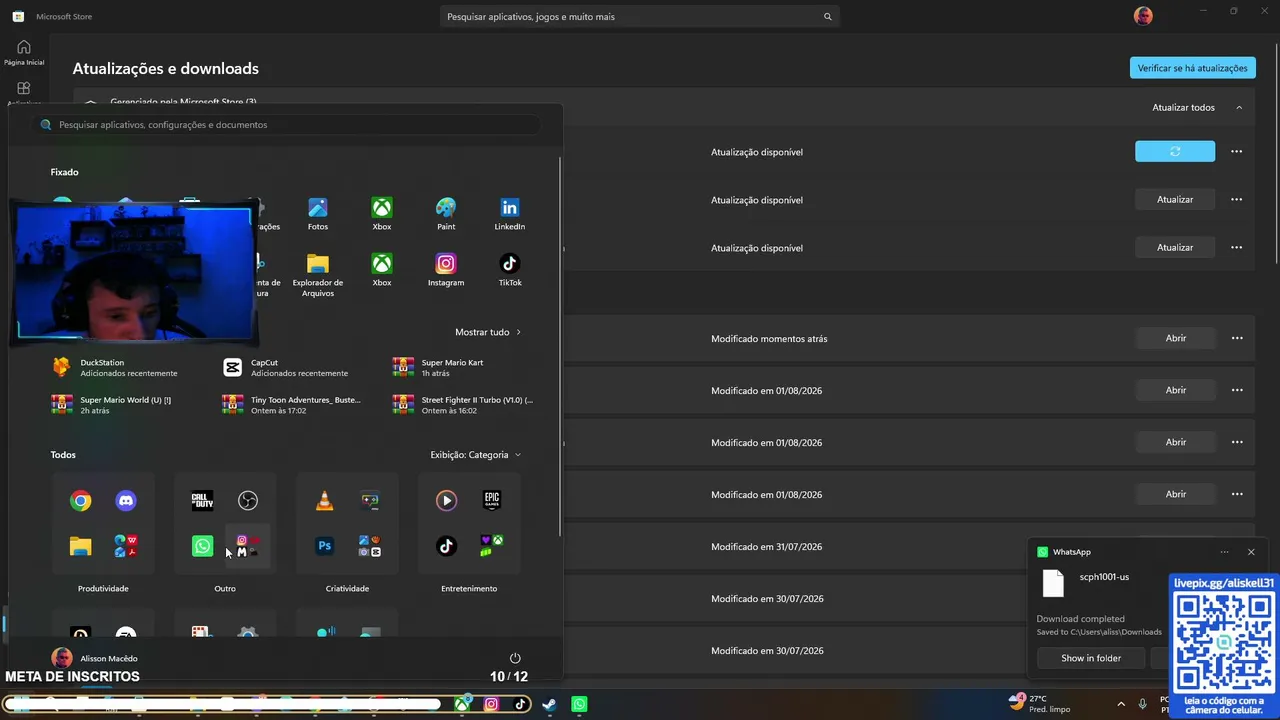Viewport: 1280px width, 720px height.
Task: Click the Start menu vertical scrollbar
Action: point(560,346)
